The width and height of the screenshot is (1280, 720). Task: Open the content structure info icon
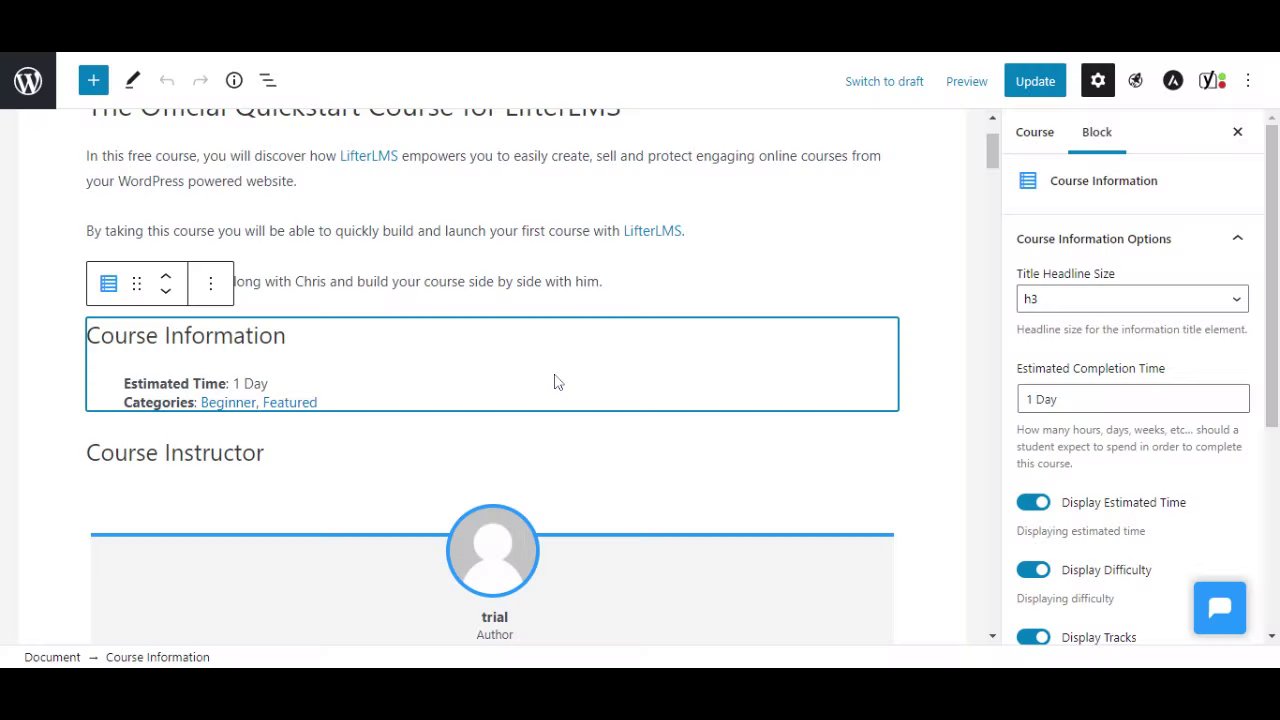click(234, 80)
